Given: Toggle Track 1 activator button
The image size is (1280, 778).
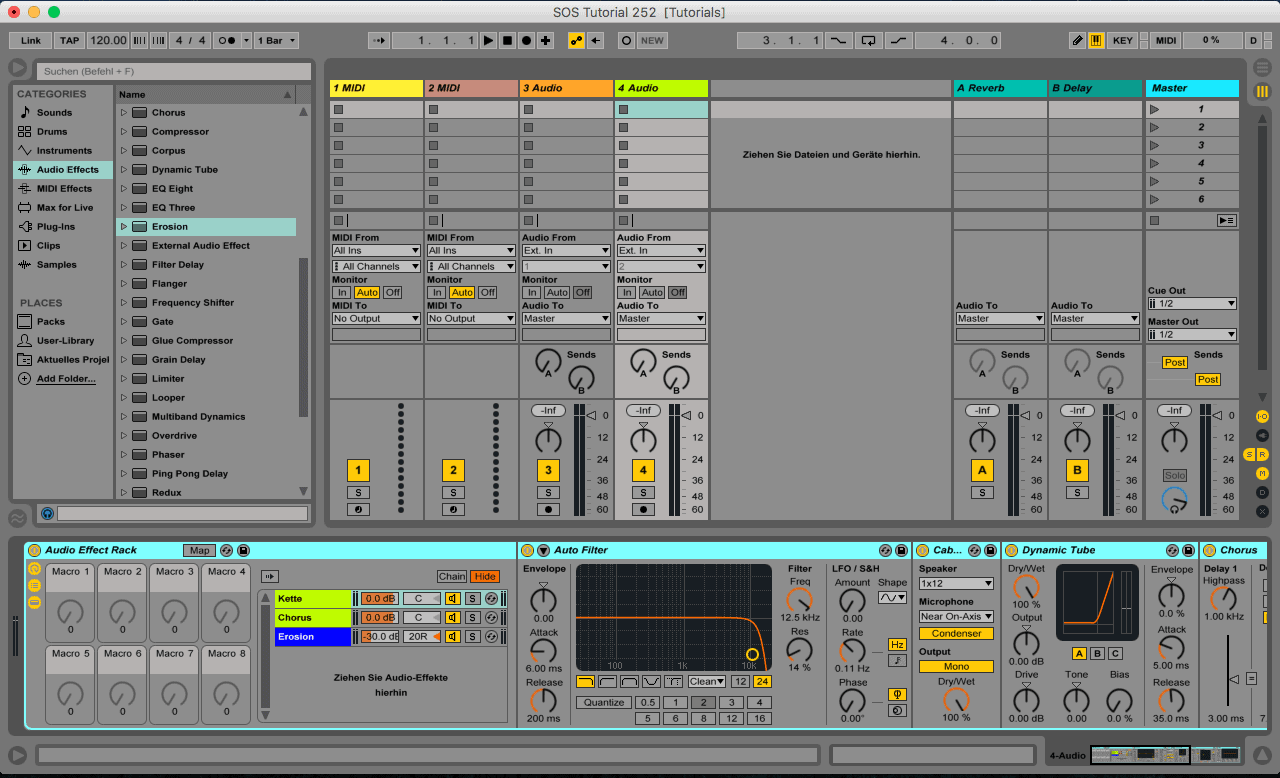Looking at the screenshot, I should coord(358,471).
